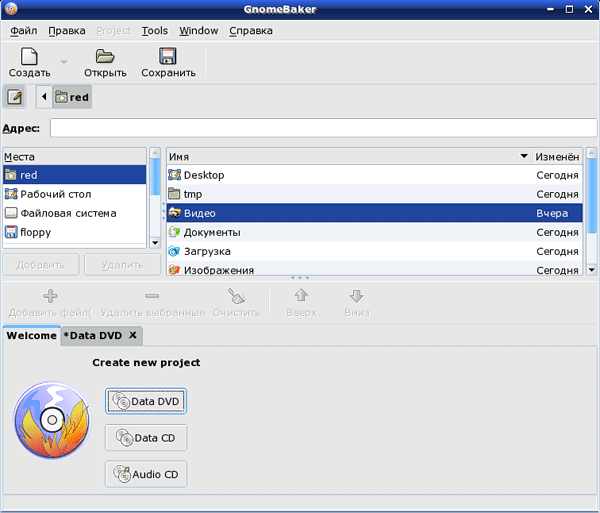The height and width of the screenshot is (513, 600).
Task: Select the Документы folder row
Action: click(375, 232)
